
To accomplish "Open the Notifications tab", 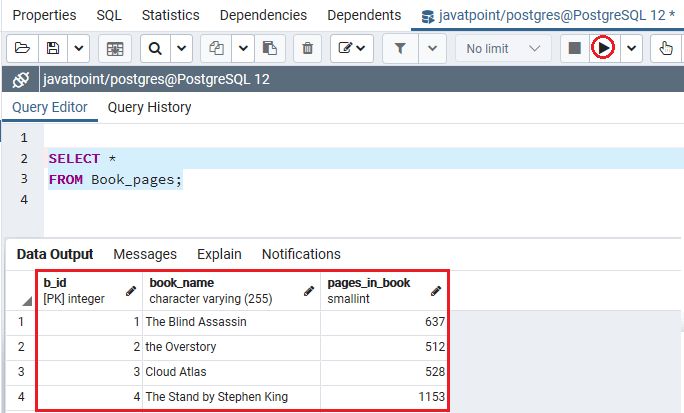I will 301,254.
